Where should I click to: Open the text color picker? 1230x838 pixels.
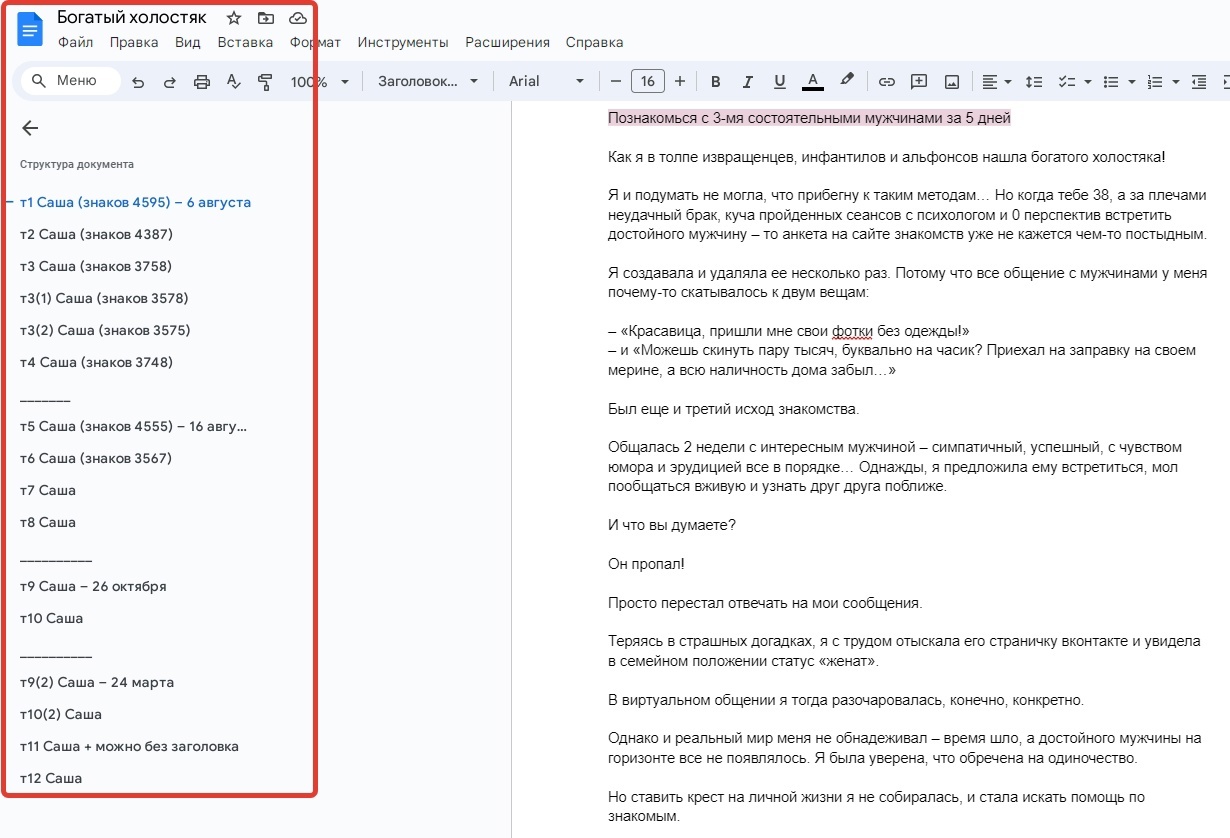[x=813, y=82]
